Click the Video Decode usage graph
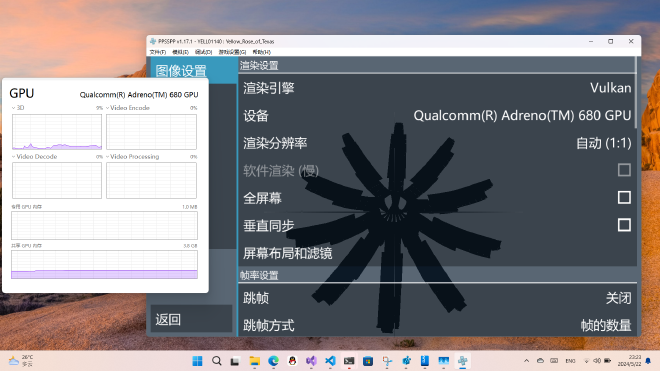Viewport: 660px width, 371px height. pyautogui.click(x=57, y=180)
